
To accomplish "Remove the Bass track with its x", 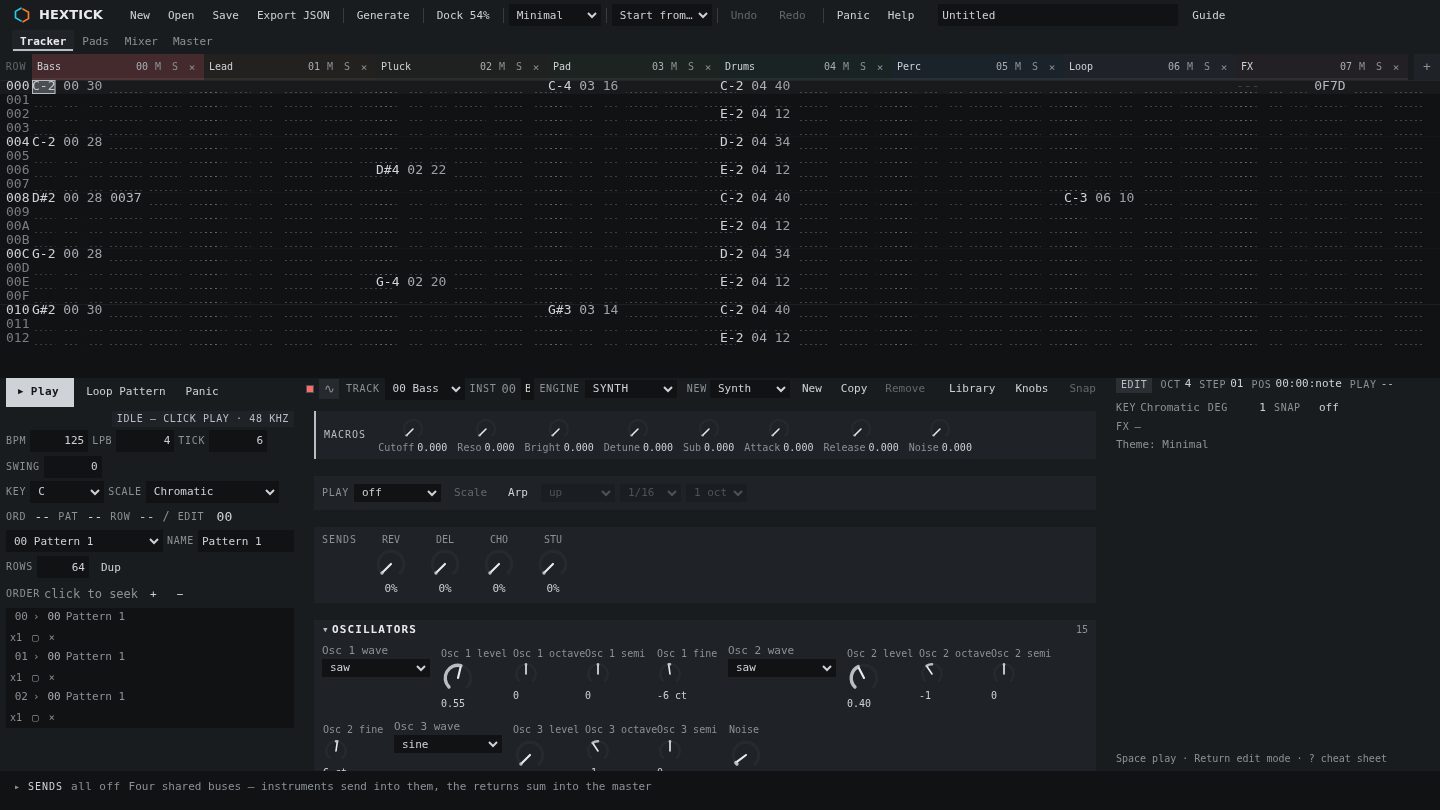I will 192,67.
